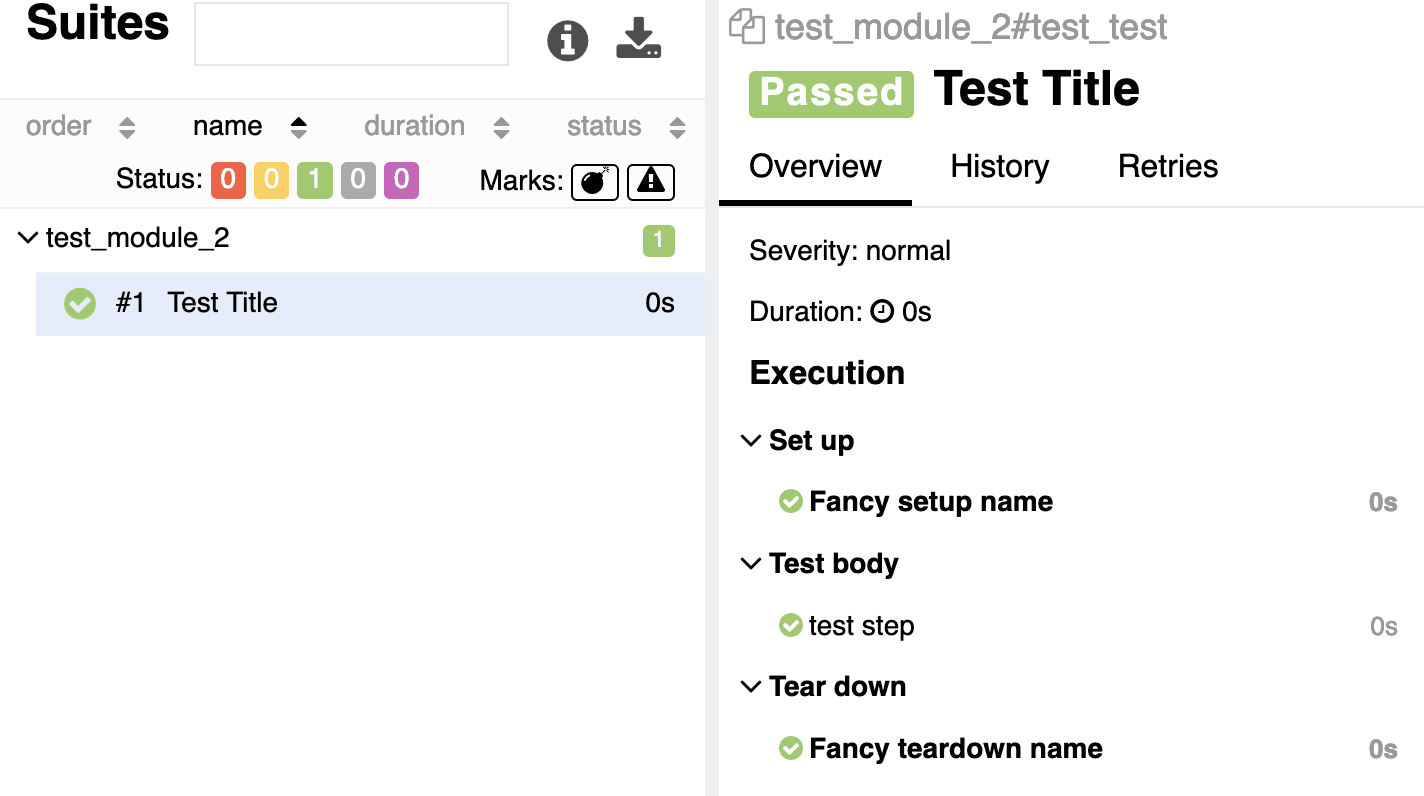Click the suites search input field
Image resolution: width=1424 pixels, height=796 pixels.
351,34
